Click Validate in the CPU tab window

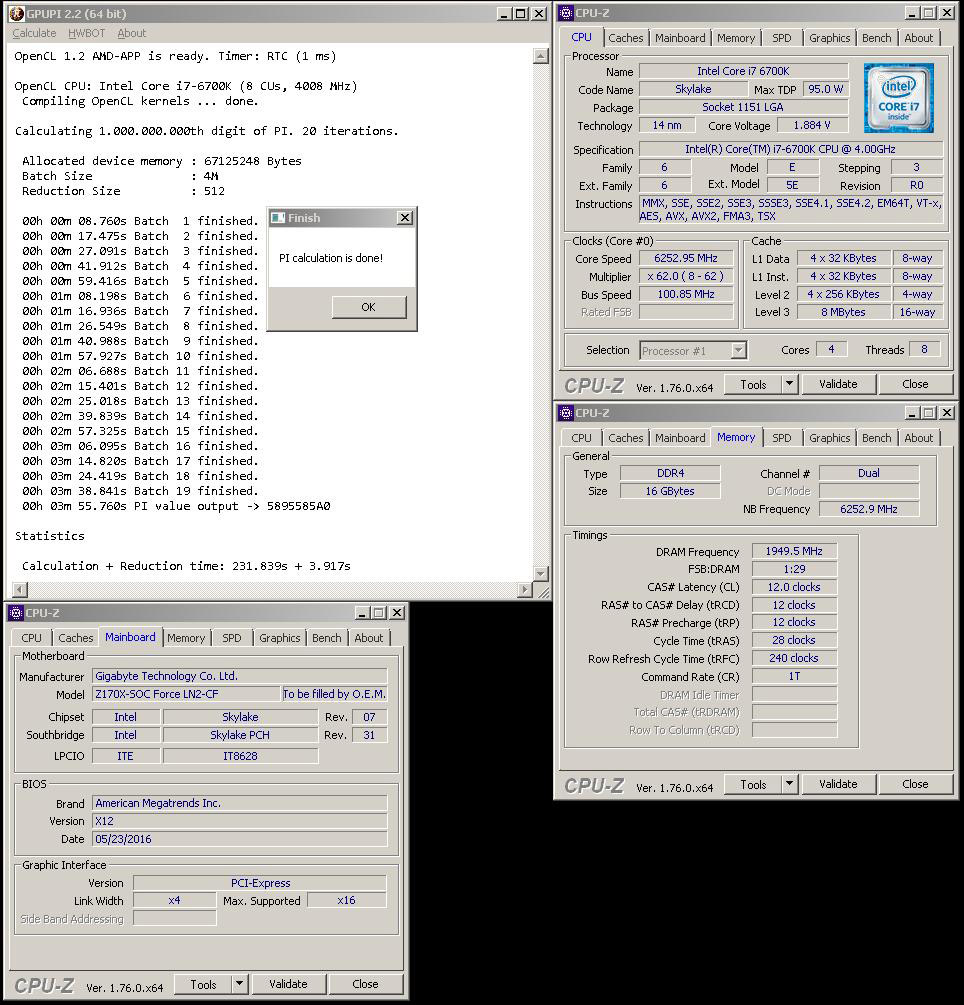838,384
